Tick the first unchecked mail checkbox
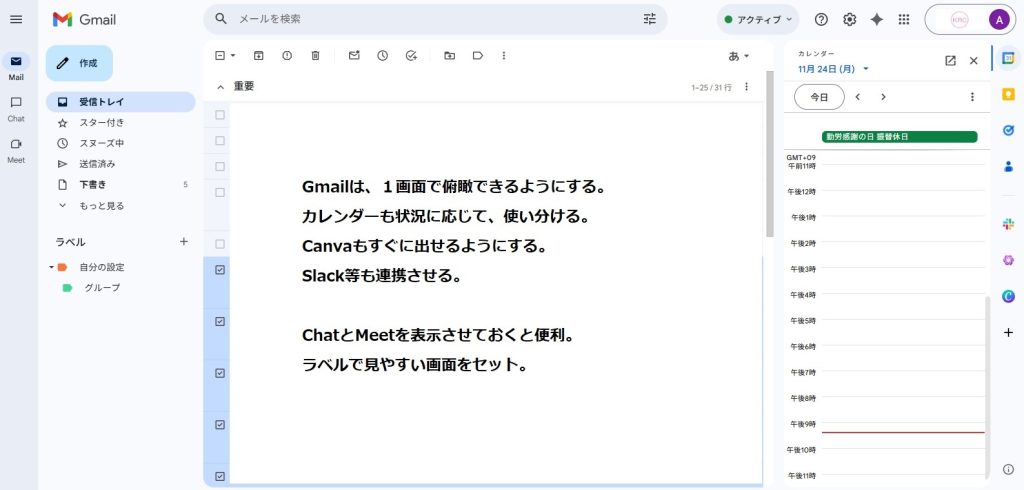Image resolution: width=1024 pixels, height=490 pixels. pyautogui.click(x=220, y=115)
